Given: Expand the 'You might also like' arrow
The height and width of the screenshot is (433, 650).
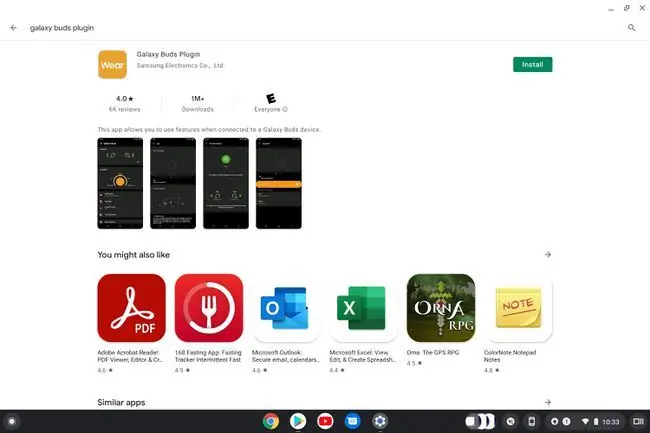Looking at the screenshot, I should pos(548,254).
